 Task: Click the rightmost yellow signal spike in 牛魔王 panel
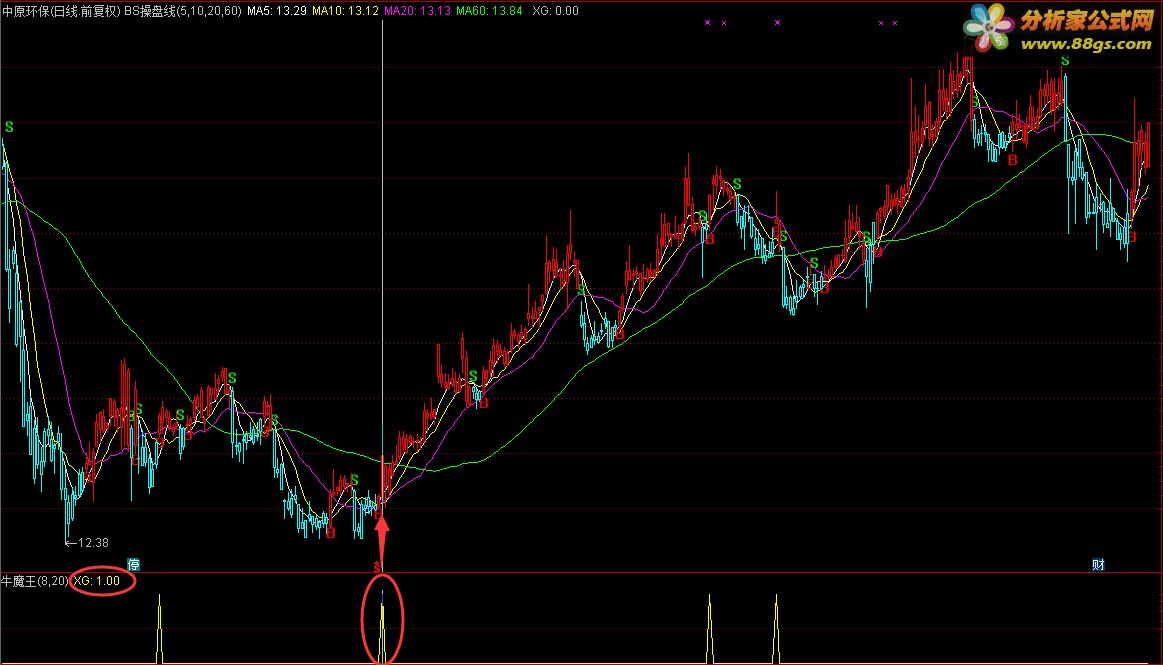point(777,629)
